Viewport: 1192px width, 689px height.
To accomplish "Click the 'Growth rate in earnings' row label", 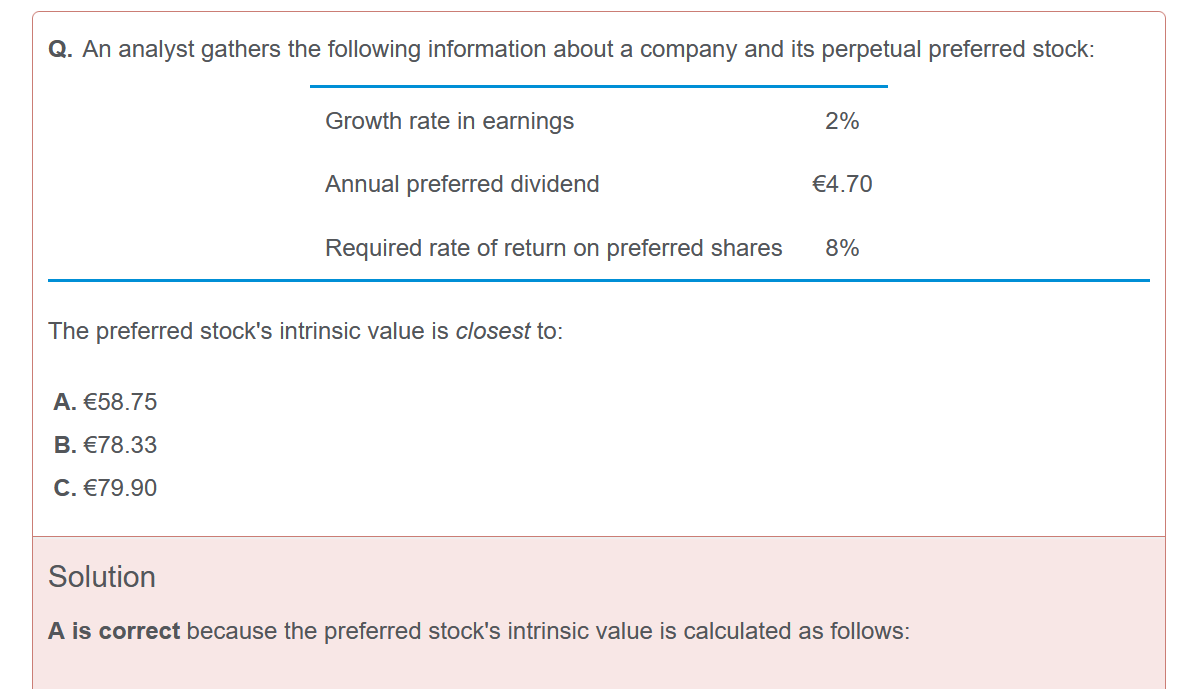I will 449,122.
